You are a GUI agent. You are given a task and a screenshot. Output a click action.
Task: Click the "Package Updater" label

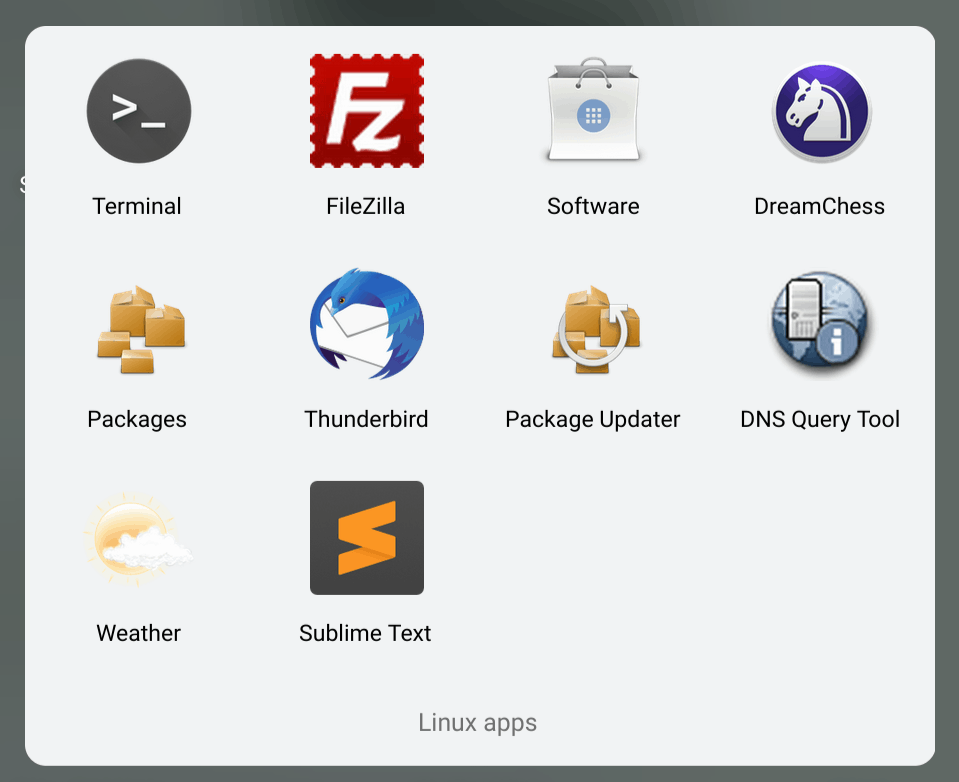point(593,419)
